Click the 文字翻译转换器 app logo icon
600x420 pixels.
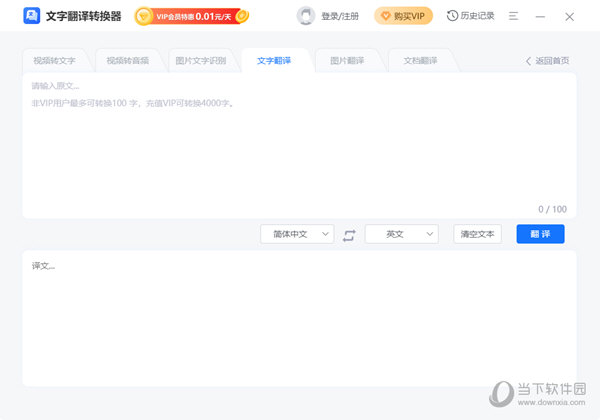pos(31,16)
